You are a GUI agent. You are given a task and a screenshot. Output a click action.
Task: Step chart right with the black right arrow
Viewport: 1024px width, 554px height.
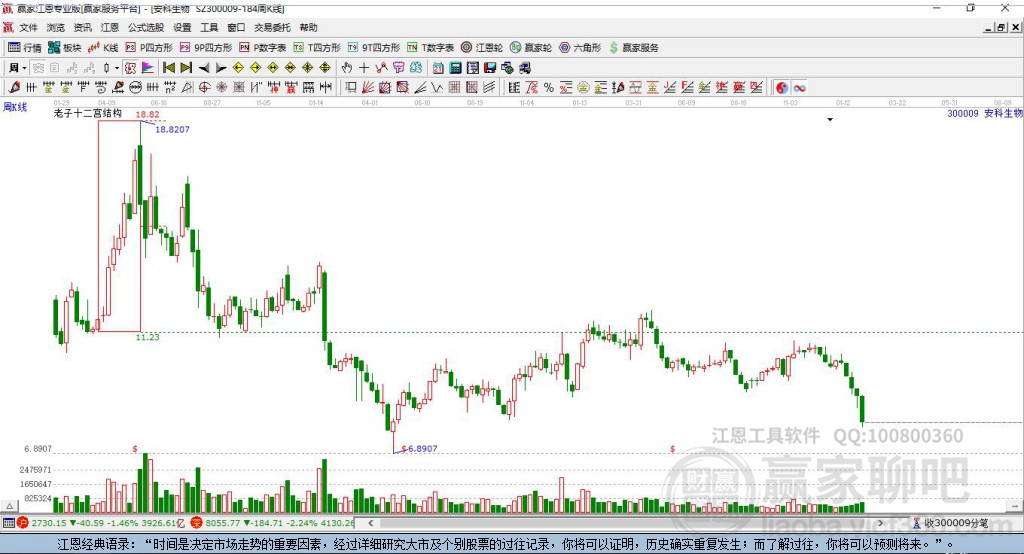pyautogui.click(x=221, y=68)
